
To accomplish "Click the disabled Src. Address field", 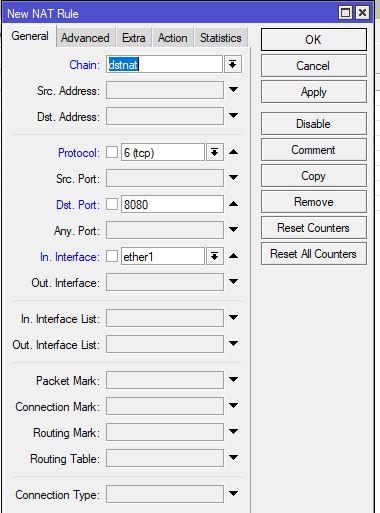I will 165,90.
